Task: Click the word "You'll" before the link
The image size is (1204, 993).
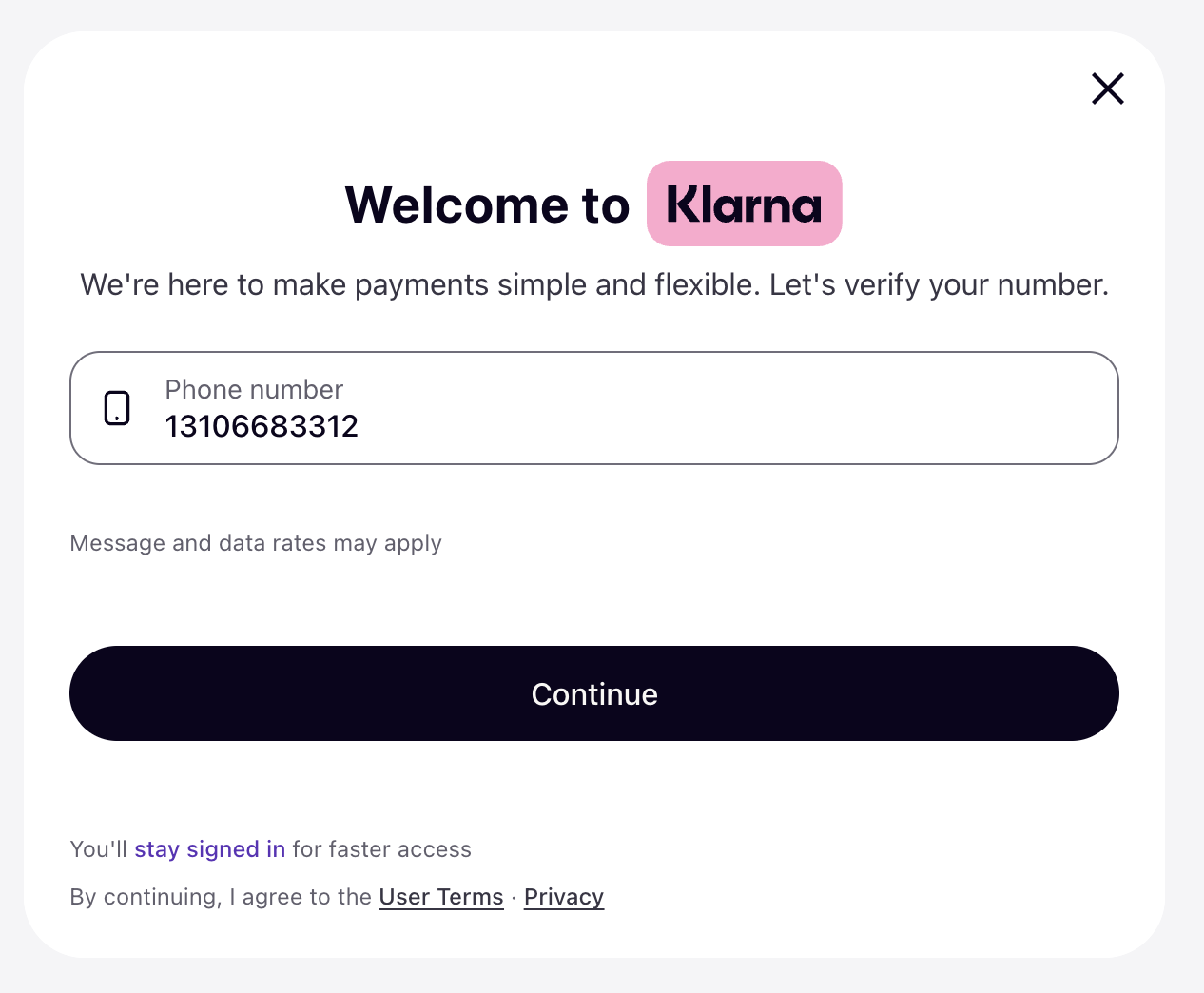Action: coord(98,849)
